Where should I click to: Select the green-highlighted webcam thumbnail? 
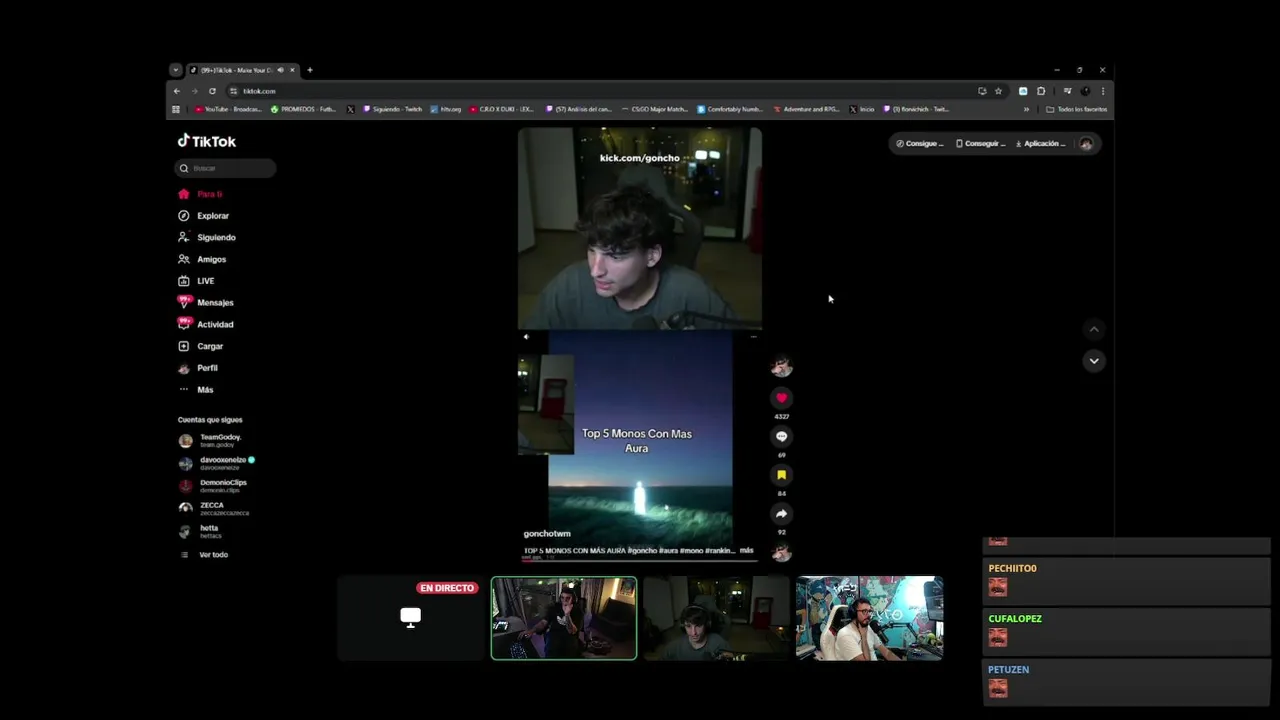pos(564,618)
